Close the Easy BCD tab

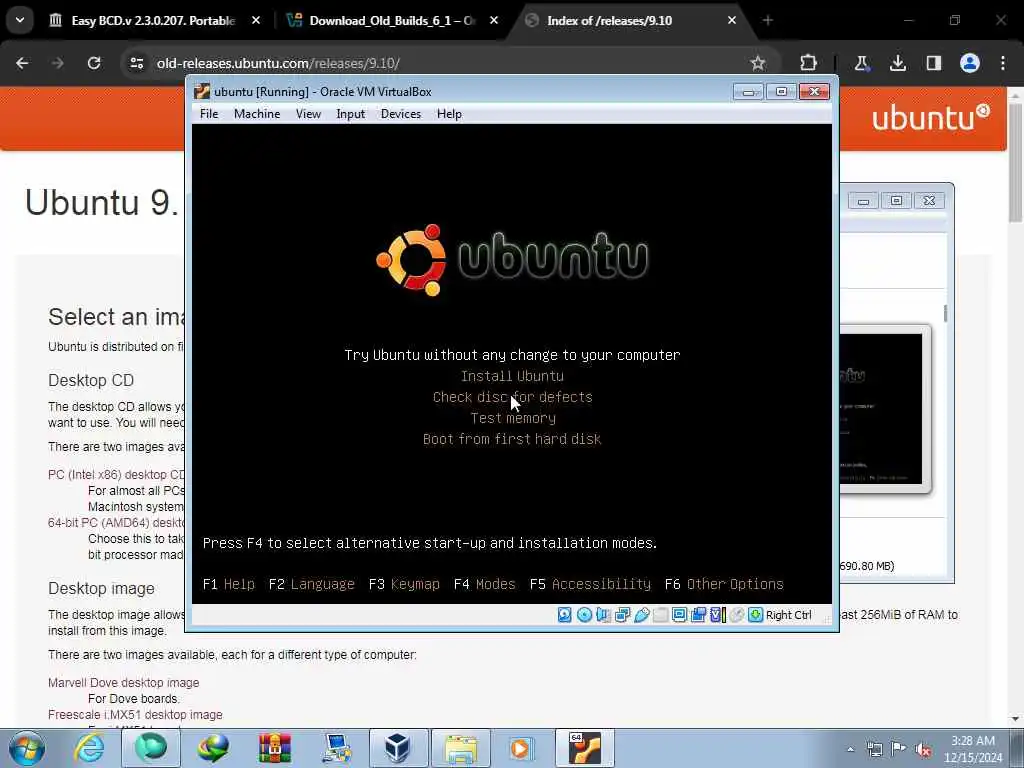(256, 20)
